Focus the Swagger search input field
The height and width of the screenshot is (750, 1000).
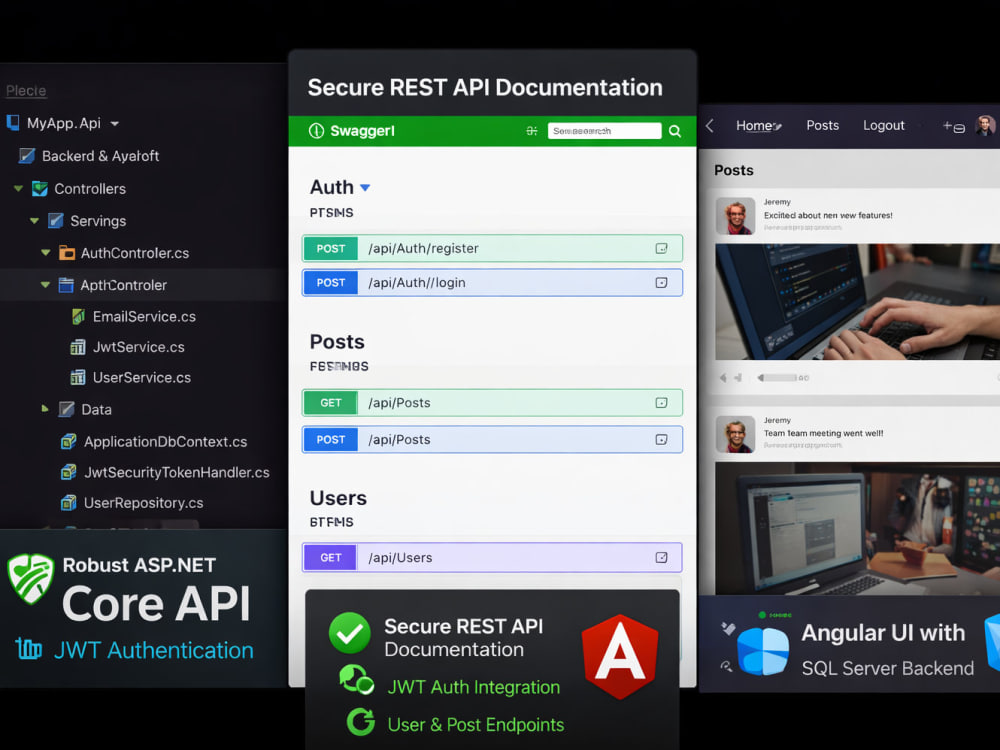(x=604, y=131)
